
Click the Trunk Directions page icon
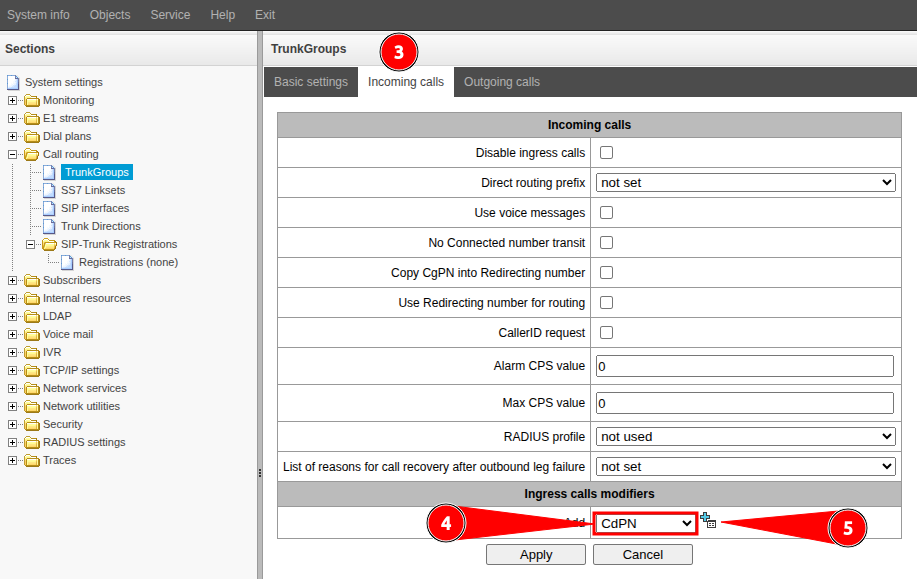point(50,226)
